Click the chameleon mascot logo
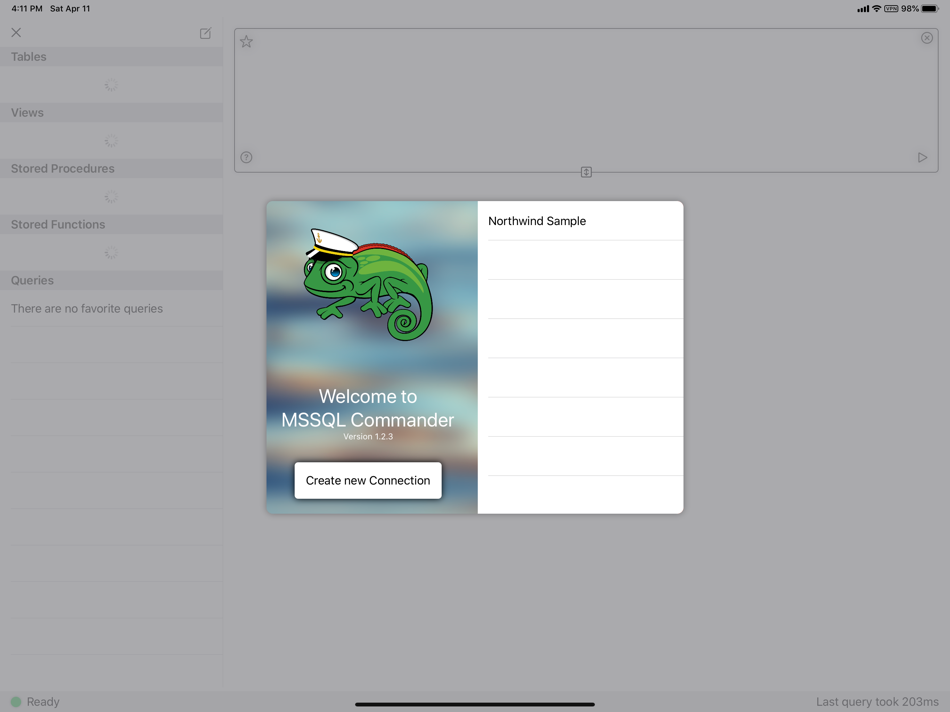This screenshot has width=950, height=712. (368, 284)
